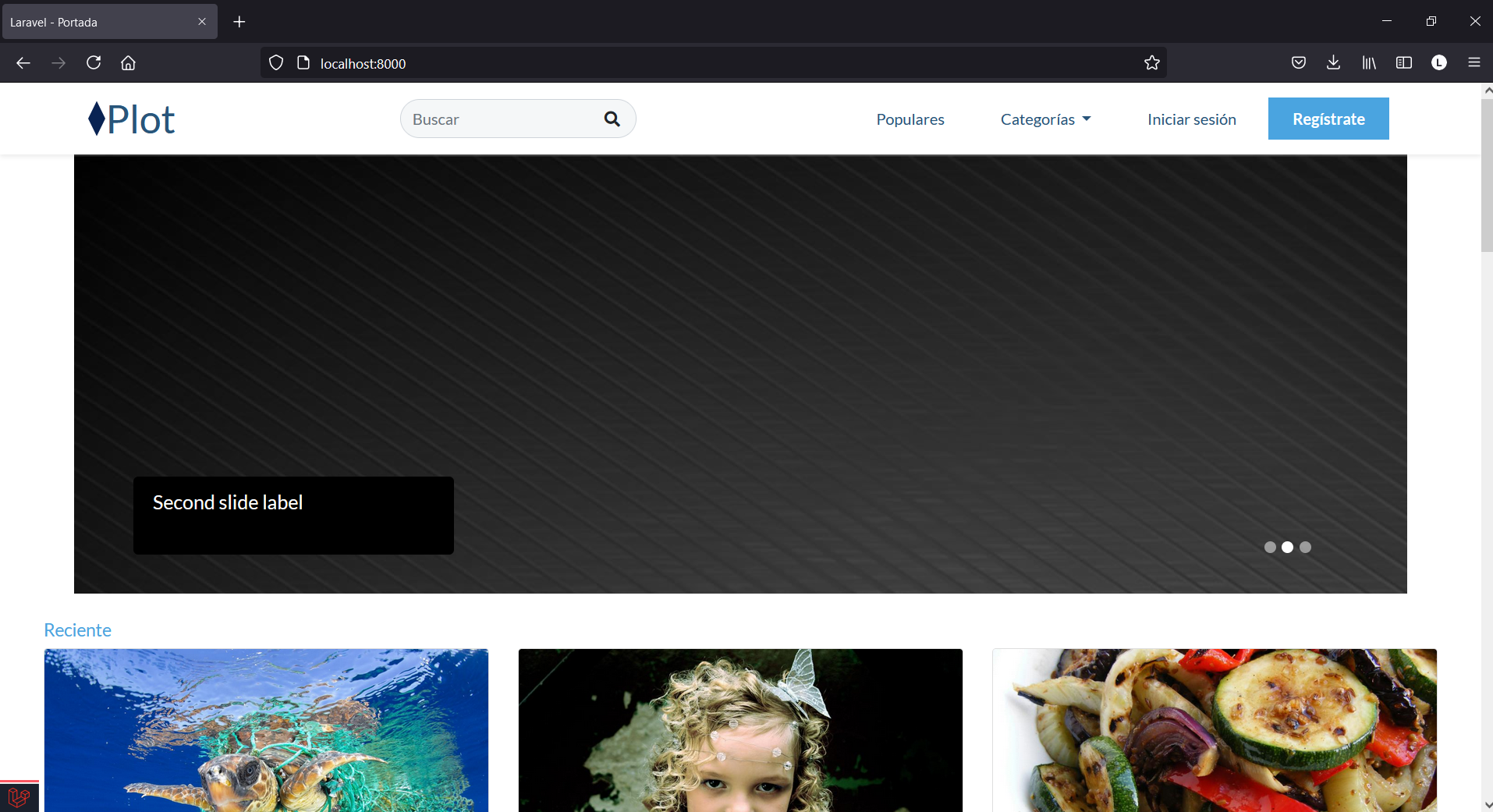Open the Firefox hamburger application menu
This screenshot has width=1493, height=812.
[1473, 63]
